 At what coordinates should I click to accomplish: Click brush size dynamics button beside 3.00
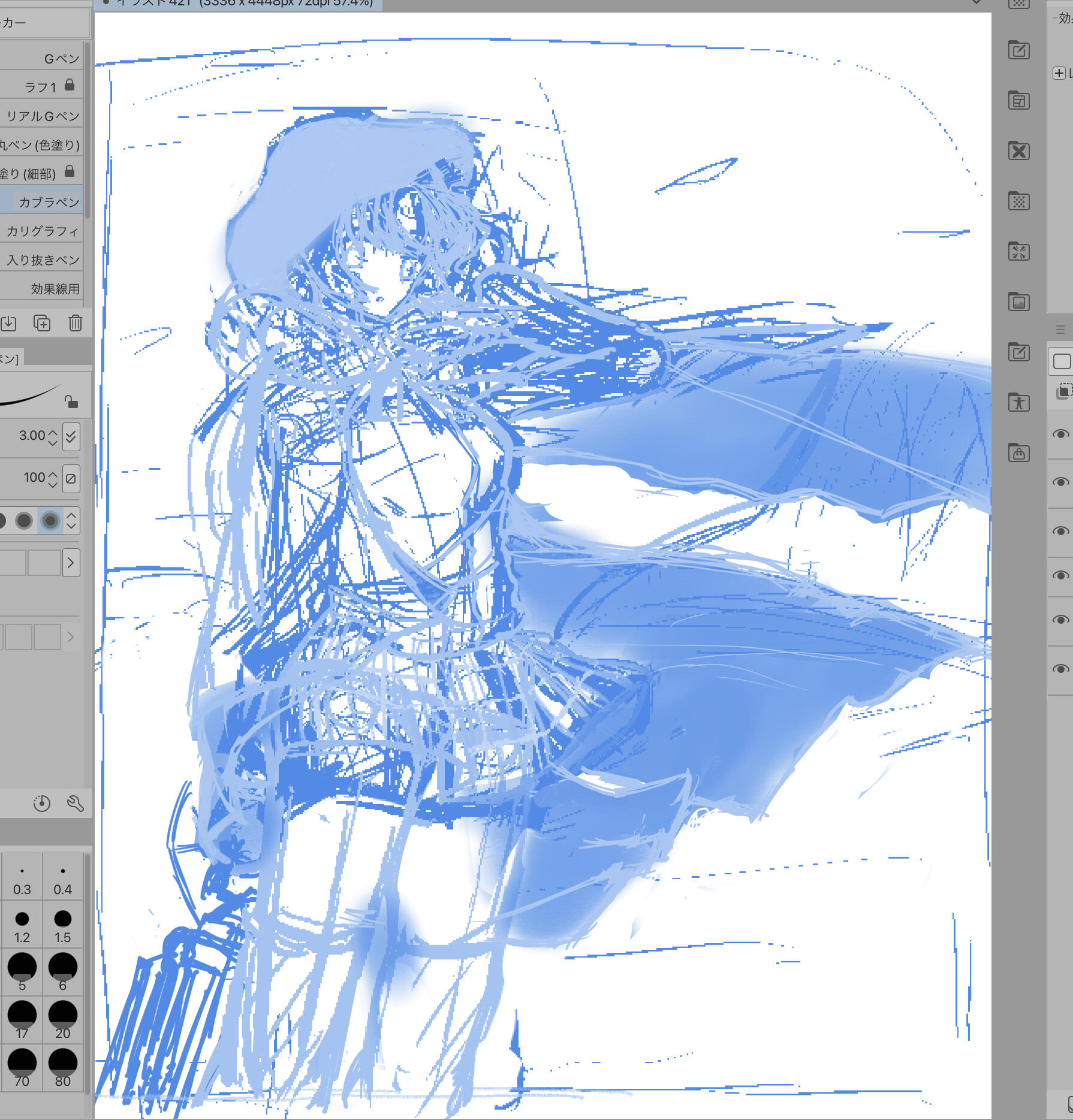coord(71,436)
